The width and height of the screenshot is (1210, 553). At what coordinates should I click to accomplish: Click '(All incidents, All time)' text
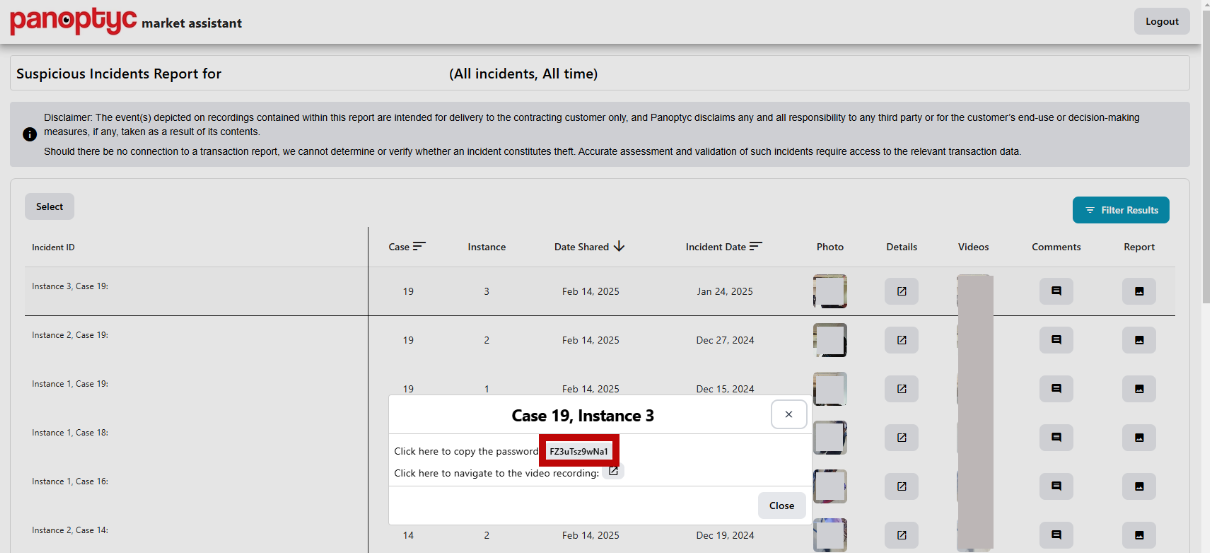524,74
